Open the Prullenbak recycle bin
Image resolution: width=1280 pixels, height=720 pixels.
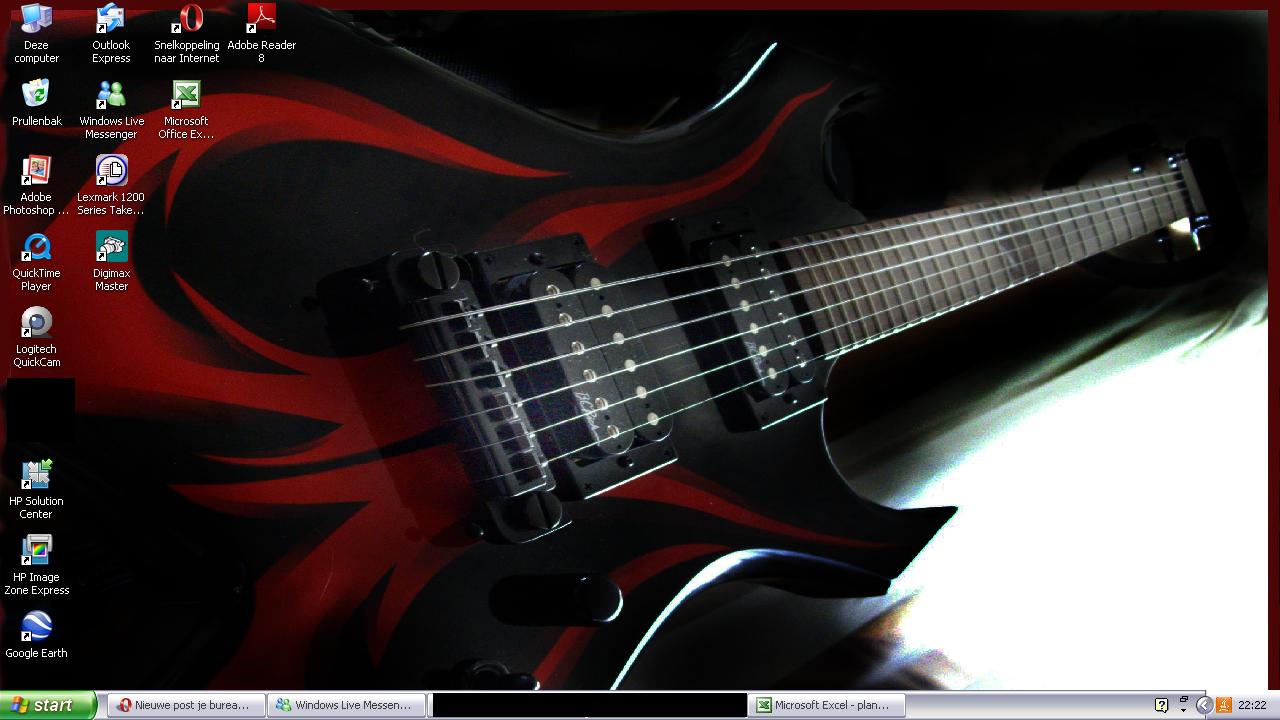(x=36, y=95)
